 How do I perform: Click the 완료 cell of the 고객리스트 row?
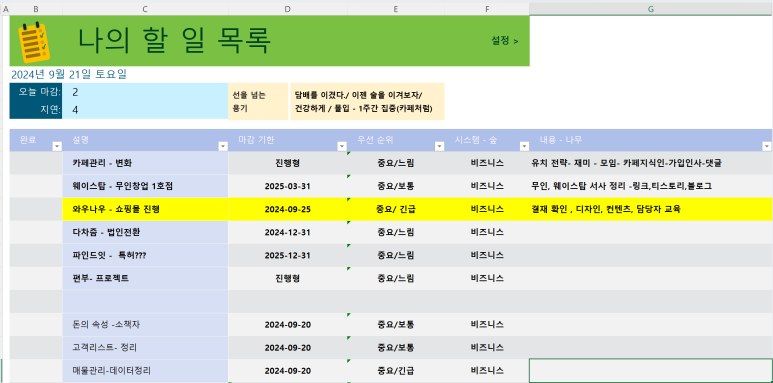pyautogui.click(x=36, y=348)
